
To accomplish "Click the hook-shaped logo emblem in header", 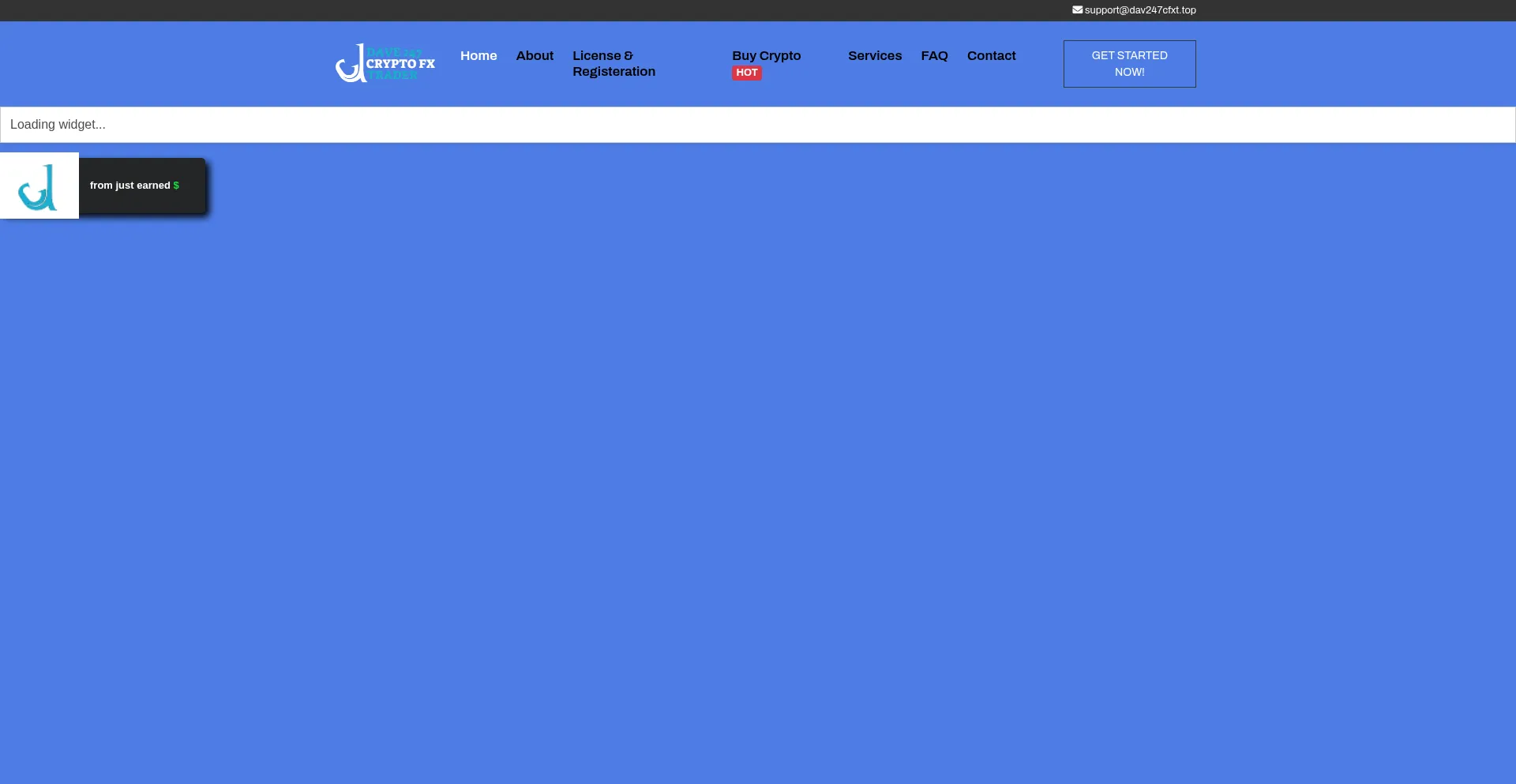I will (x=350, y=65).
